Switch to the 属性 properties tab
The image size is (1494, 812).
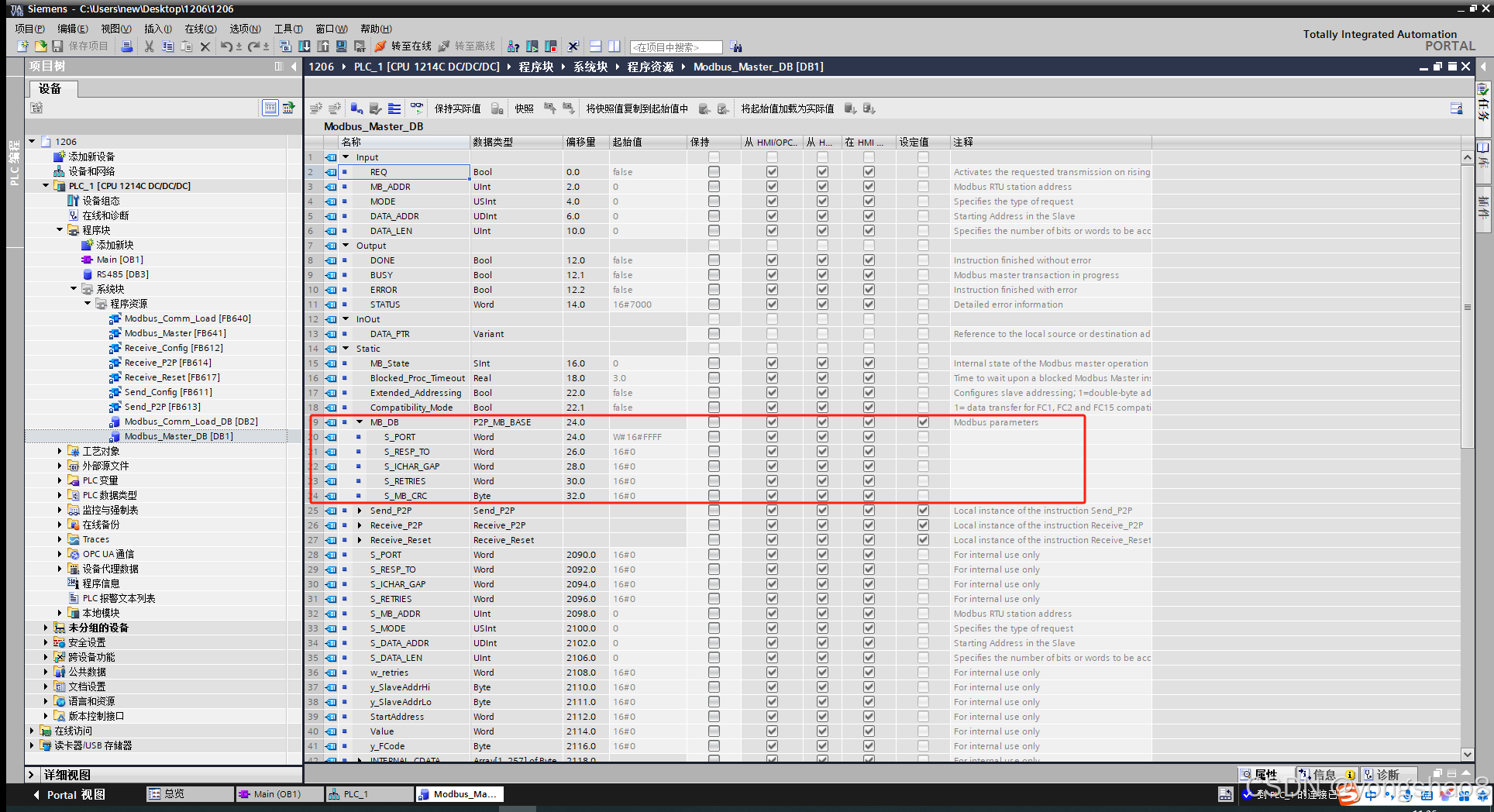1266,775
